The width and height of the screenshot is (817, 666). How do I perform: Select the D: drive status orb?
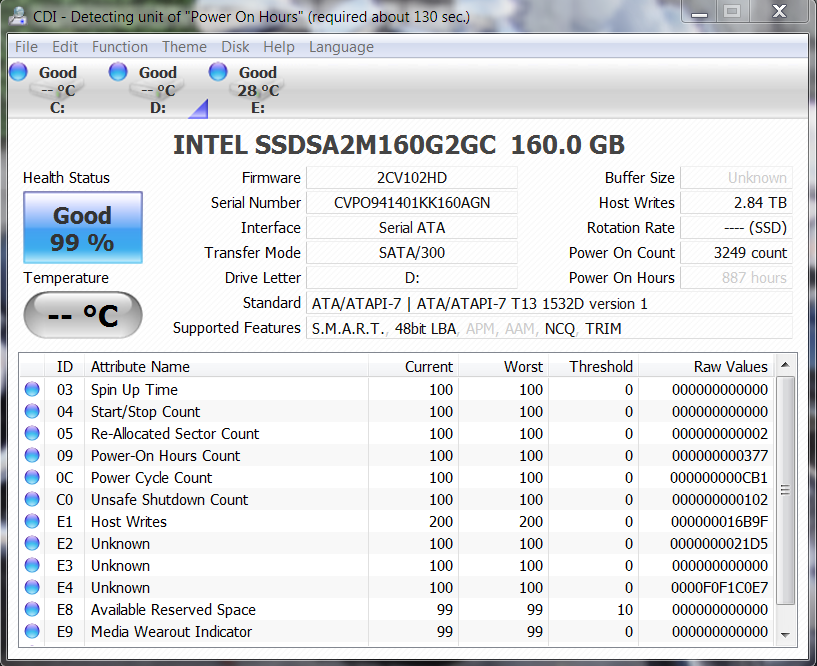click(118, 71)
